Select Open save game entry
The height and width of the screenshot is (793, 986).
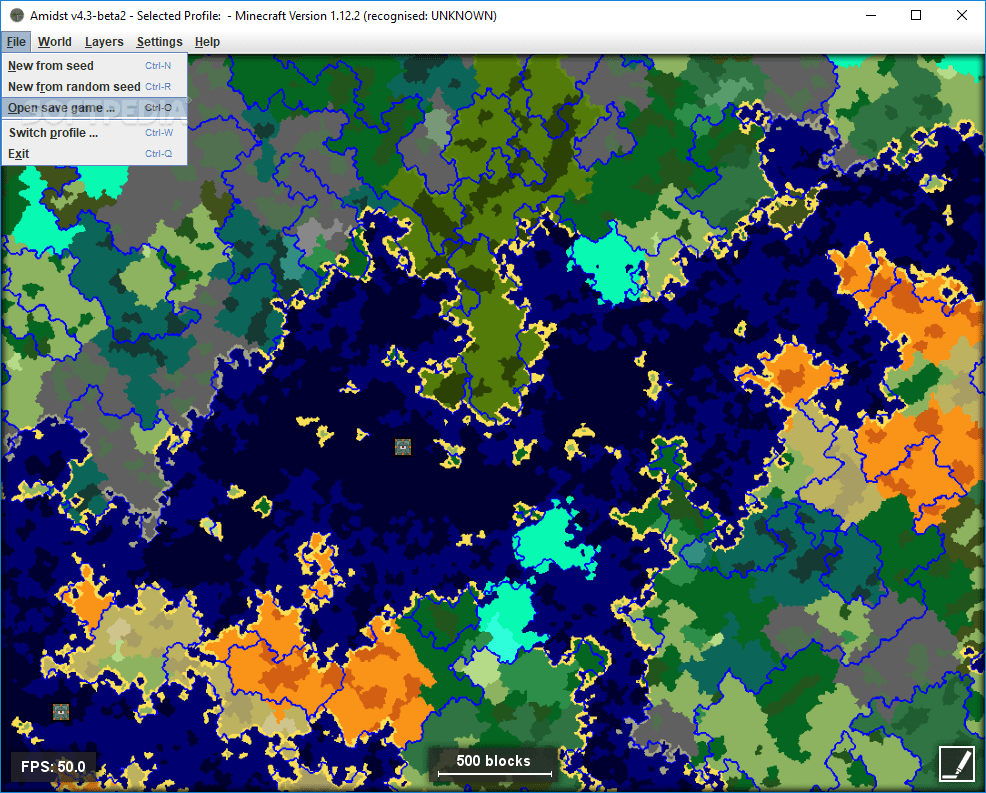click(x=94, y=108)
